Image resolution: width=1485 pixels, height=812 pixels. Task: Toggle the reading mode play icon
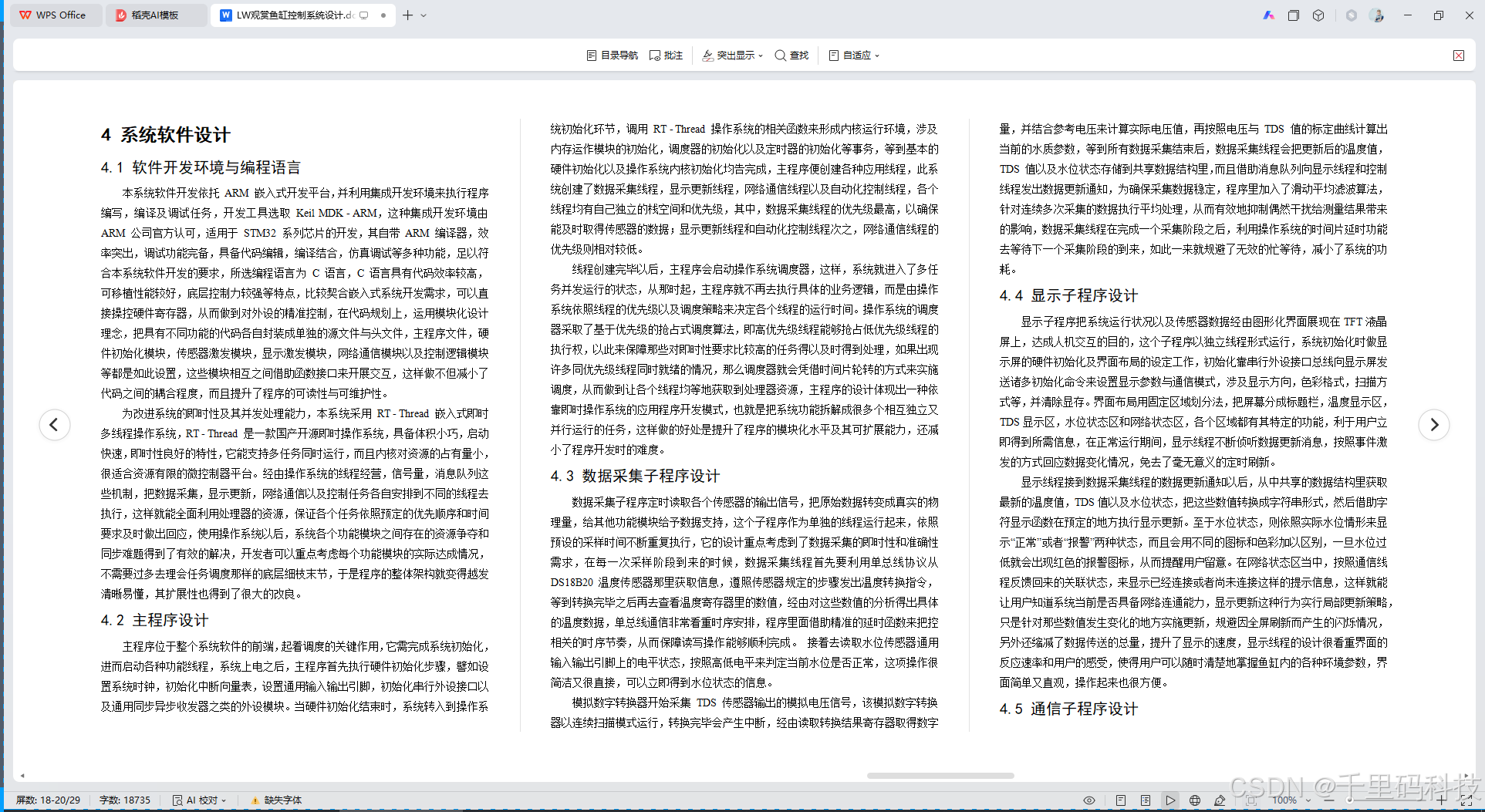click(1170, 800)
